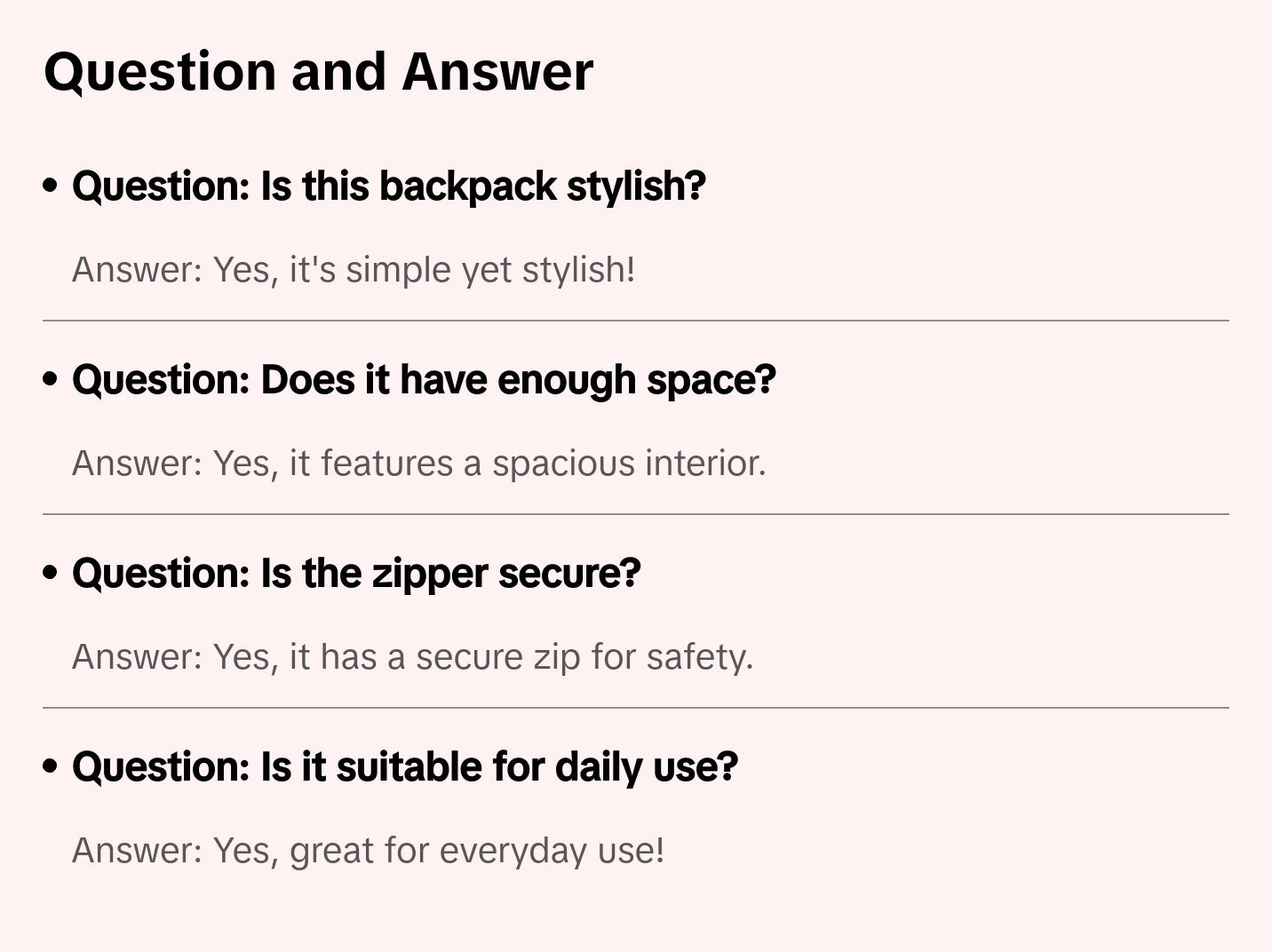Click the word 'Answer' in the heading
Viewport: 1272px width, 952px height.
(x=497, y=72)
